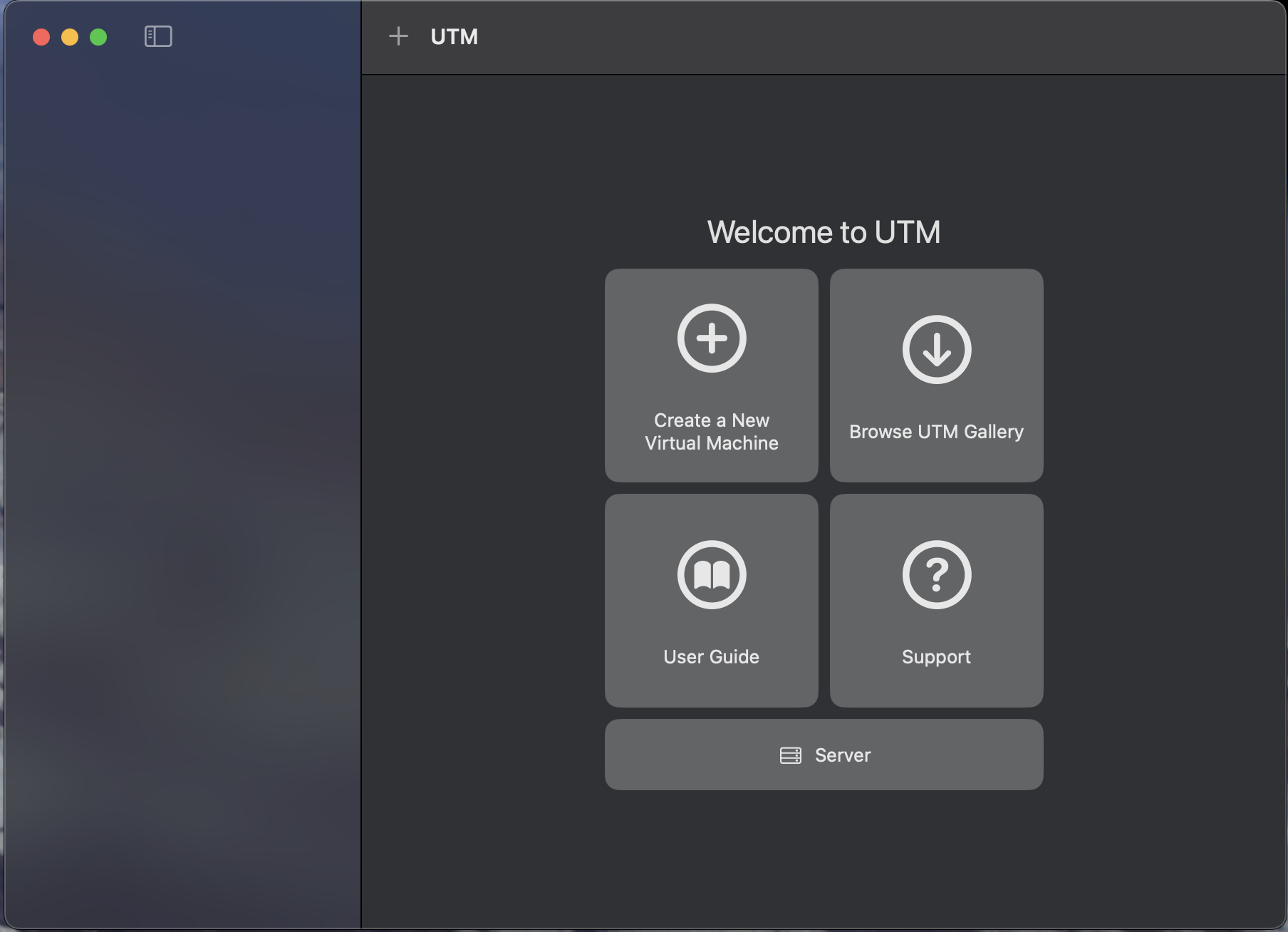Click the question mark icon on the Support tile

pos(936,575)
